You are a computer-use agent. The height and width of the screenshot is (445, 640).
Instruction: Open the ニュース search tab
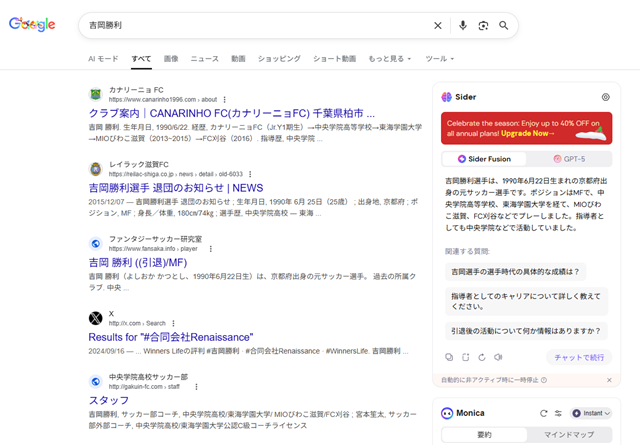click(204, 59)
